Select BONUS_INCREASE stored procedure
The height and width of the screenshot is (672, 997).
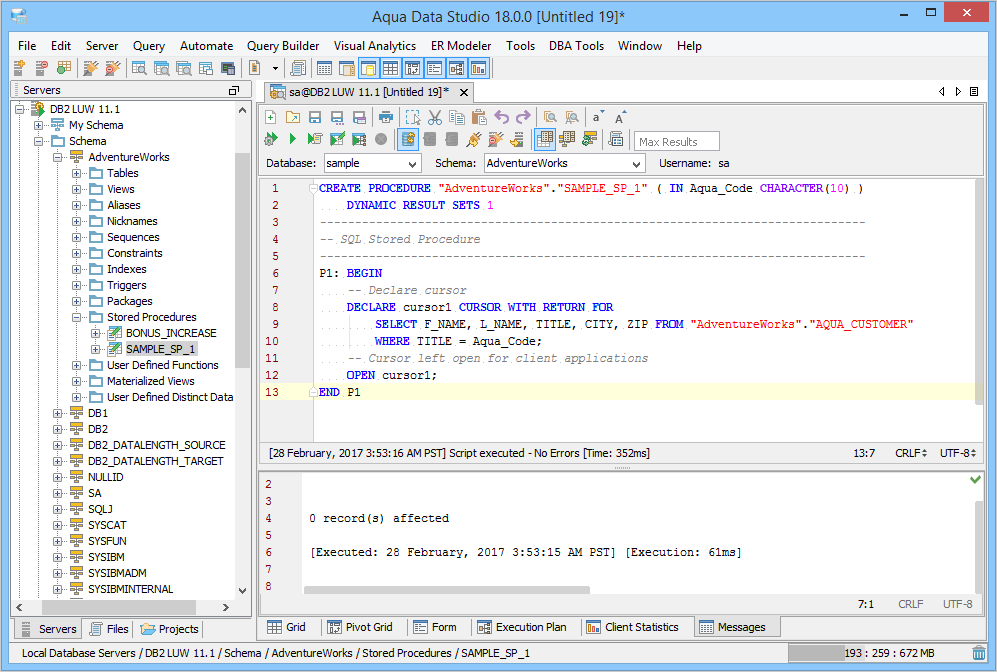(170, 333)
